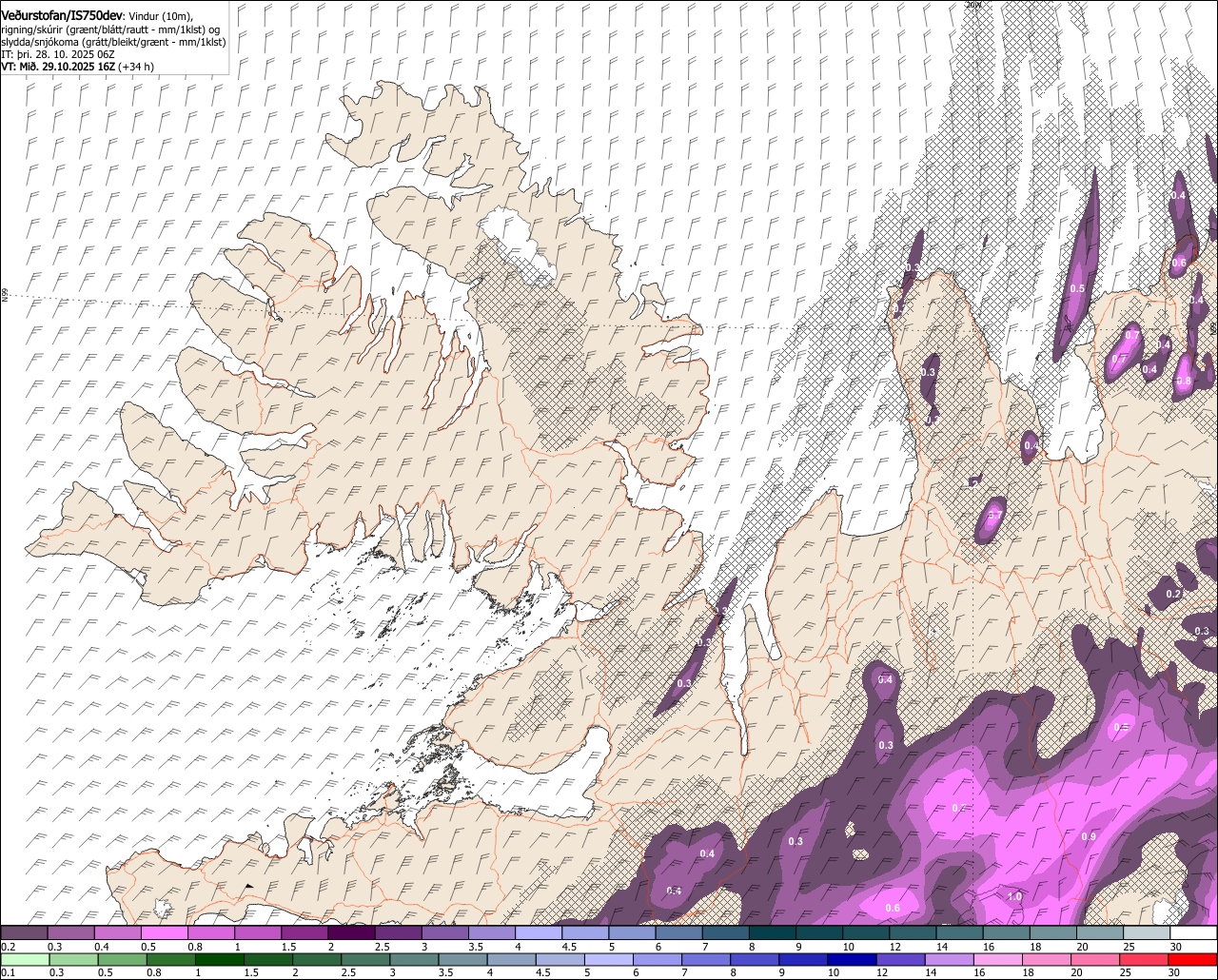Select the violet 12 swatch in lower scale

click(x=901, y=959)
